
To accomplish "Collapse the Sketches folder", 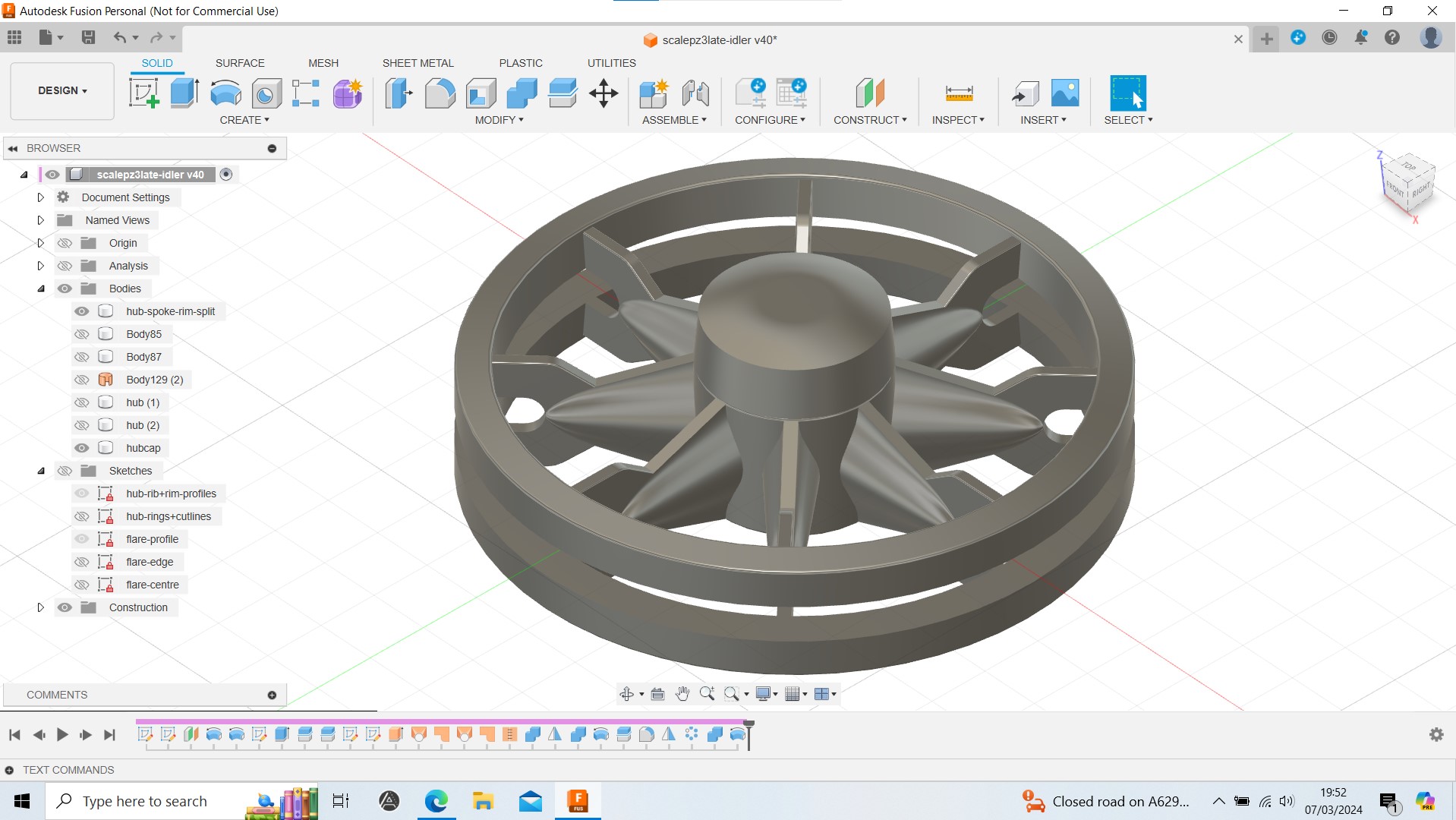I will (x=41, y=471).
